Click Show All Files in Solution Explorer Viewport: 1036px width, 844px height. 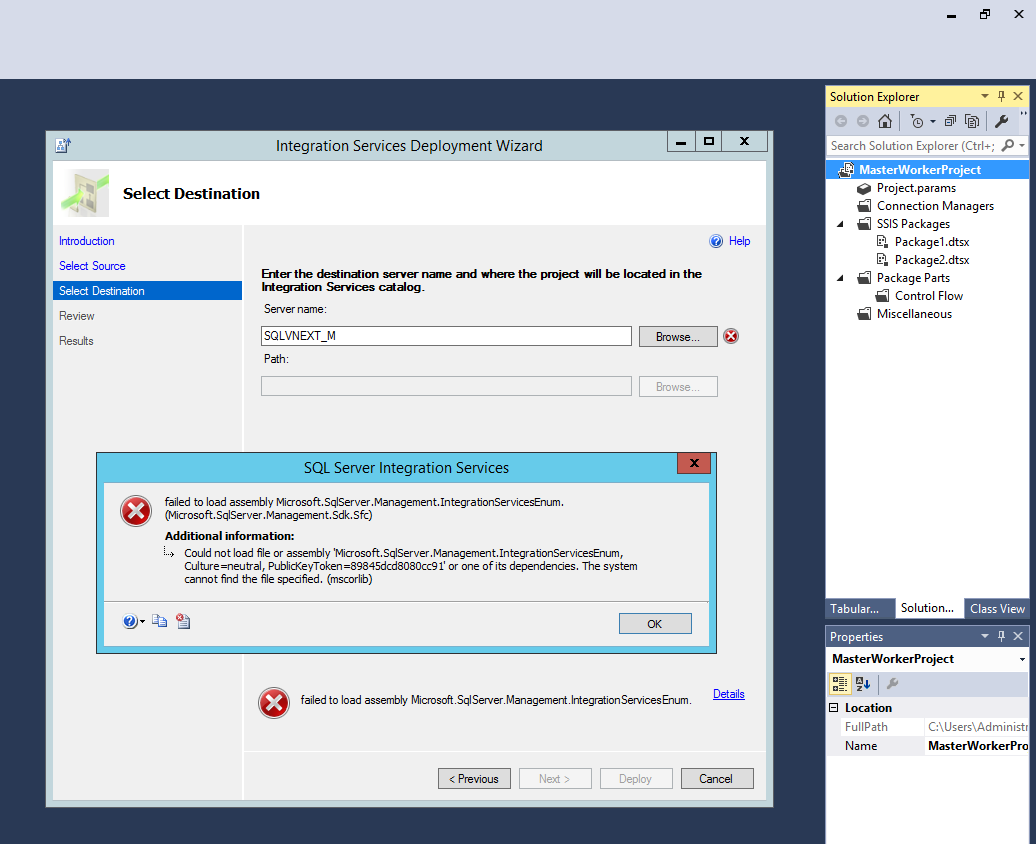pyautogui.click(x=972, y=121)
